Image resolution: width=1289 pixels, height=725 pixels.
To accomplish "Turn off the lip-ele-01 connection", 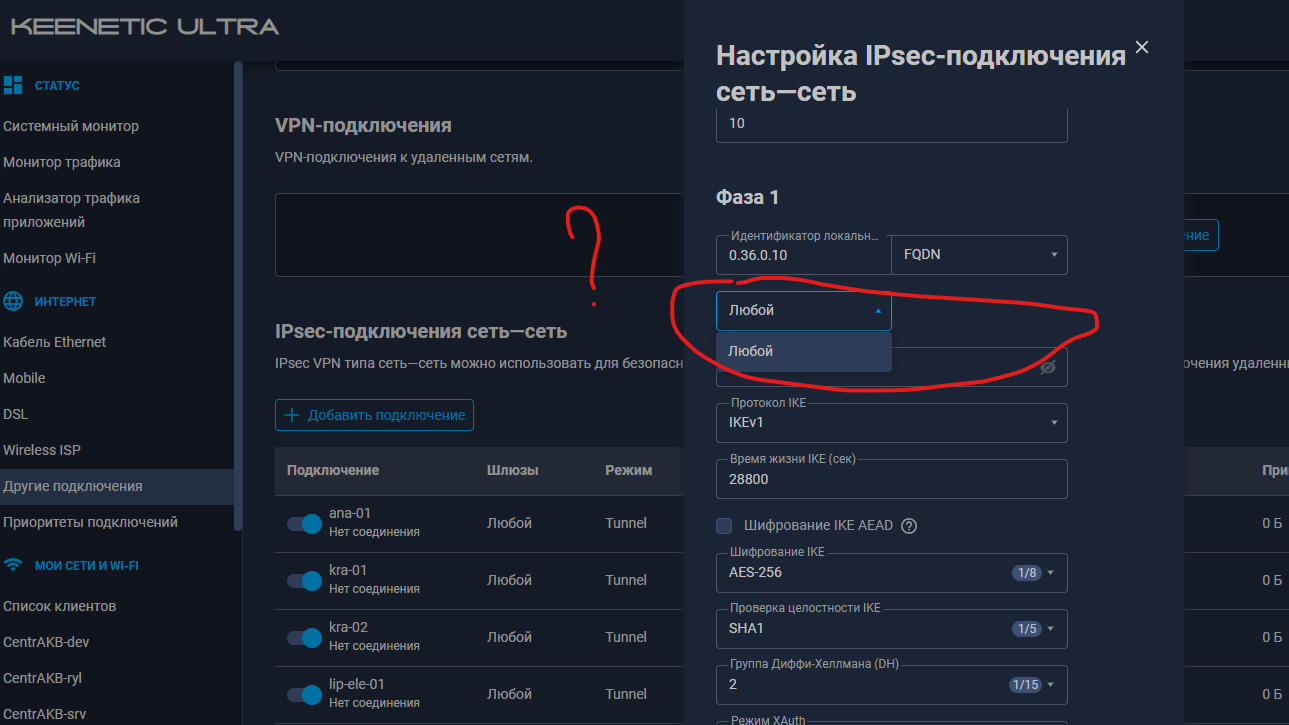I will point(303,694).
